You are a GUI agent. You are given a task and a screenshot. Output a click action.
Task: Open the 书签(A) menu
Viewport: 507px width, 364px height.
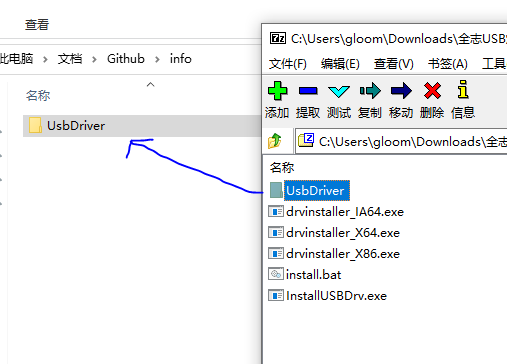click(448, 64)
